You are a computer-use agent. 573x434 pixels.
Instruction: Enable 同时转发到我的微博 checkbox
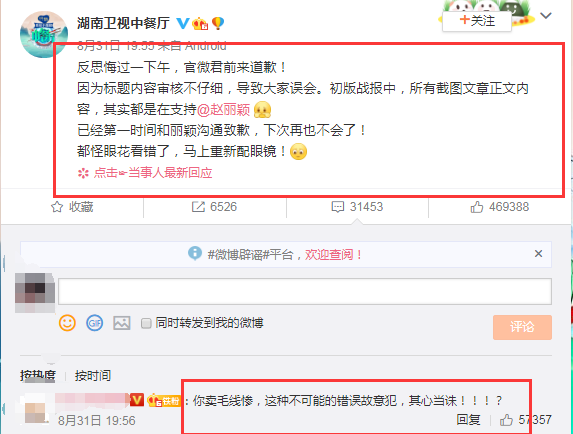click(146, 323)
